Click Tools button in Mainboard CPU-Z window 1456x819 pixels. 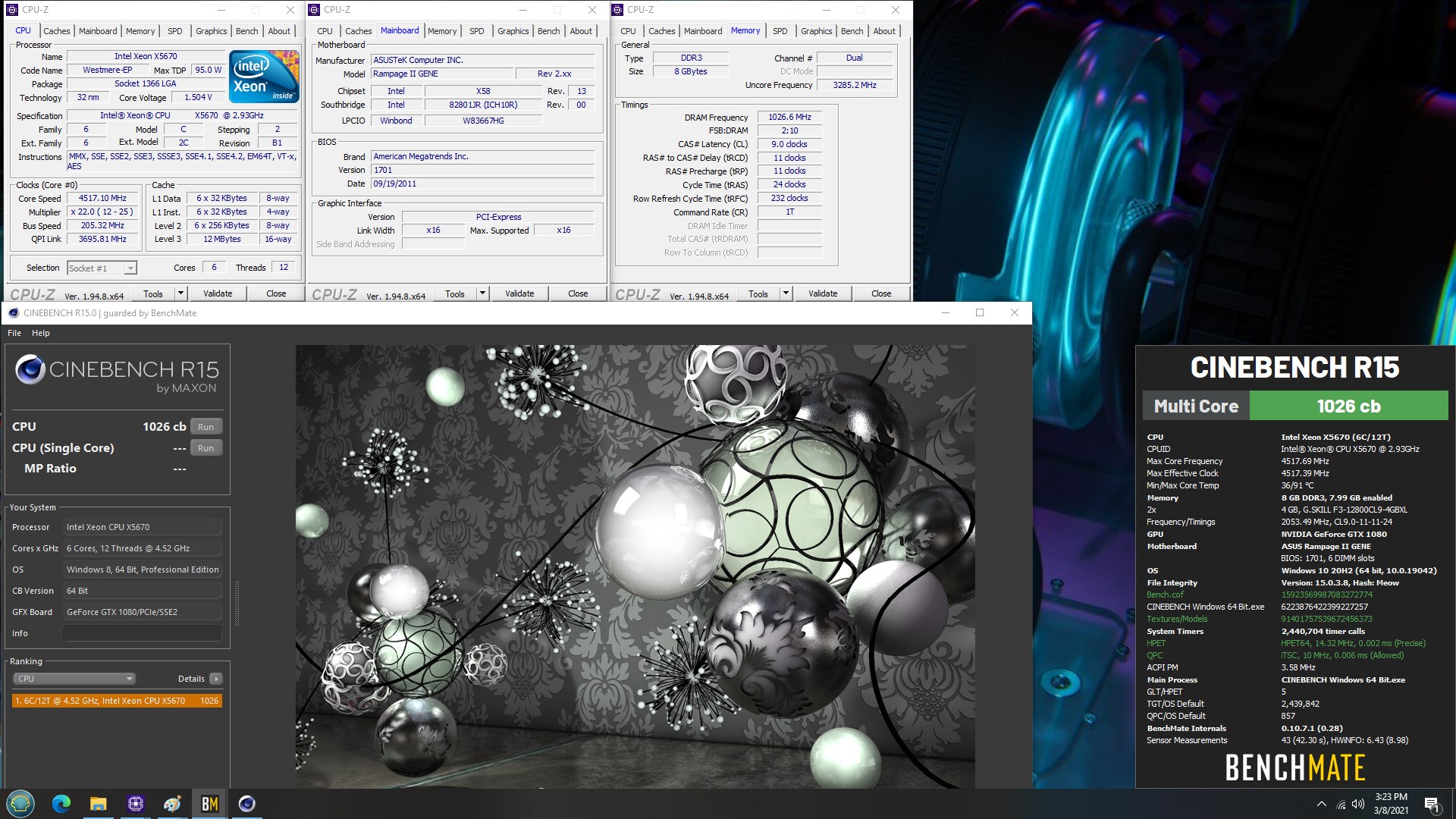[x=455, y=293]
